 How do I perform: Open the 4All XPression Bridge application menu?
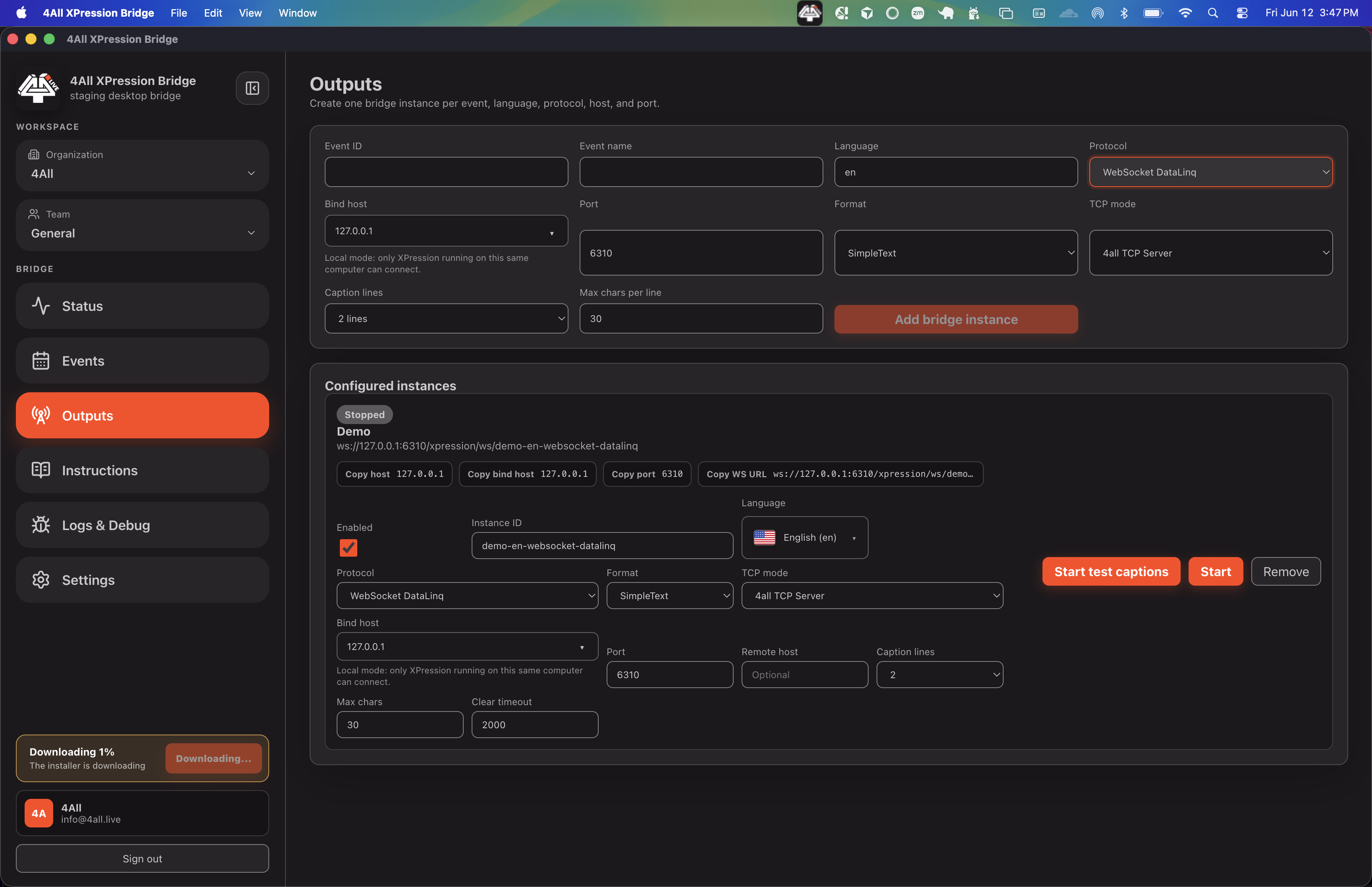click(98, 13)
